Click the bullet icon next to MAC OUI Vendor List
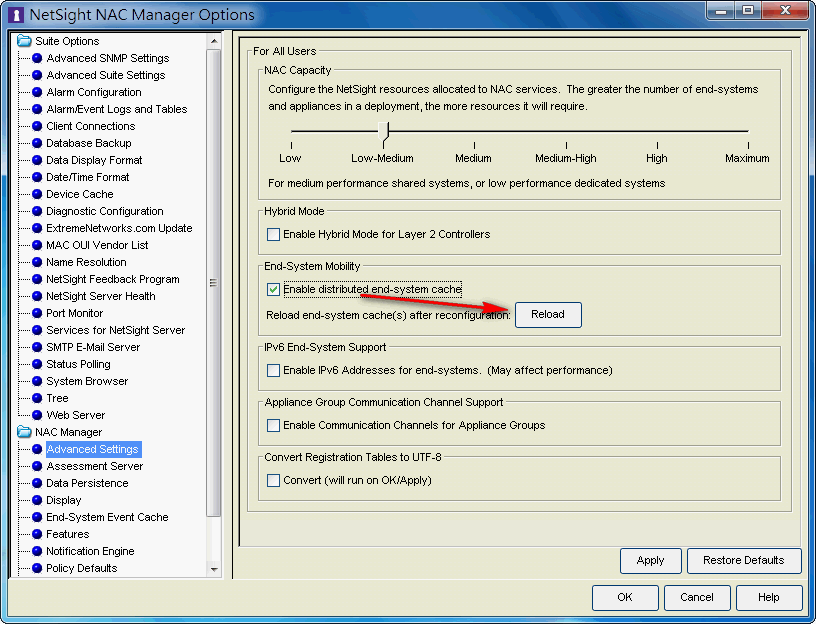Image resolution: width=816 pixels, height=624 pixels. (37, 245)
